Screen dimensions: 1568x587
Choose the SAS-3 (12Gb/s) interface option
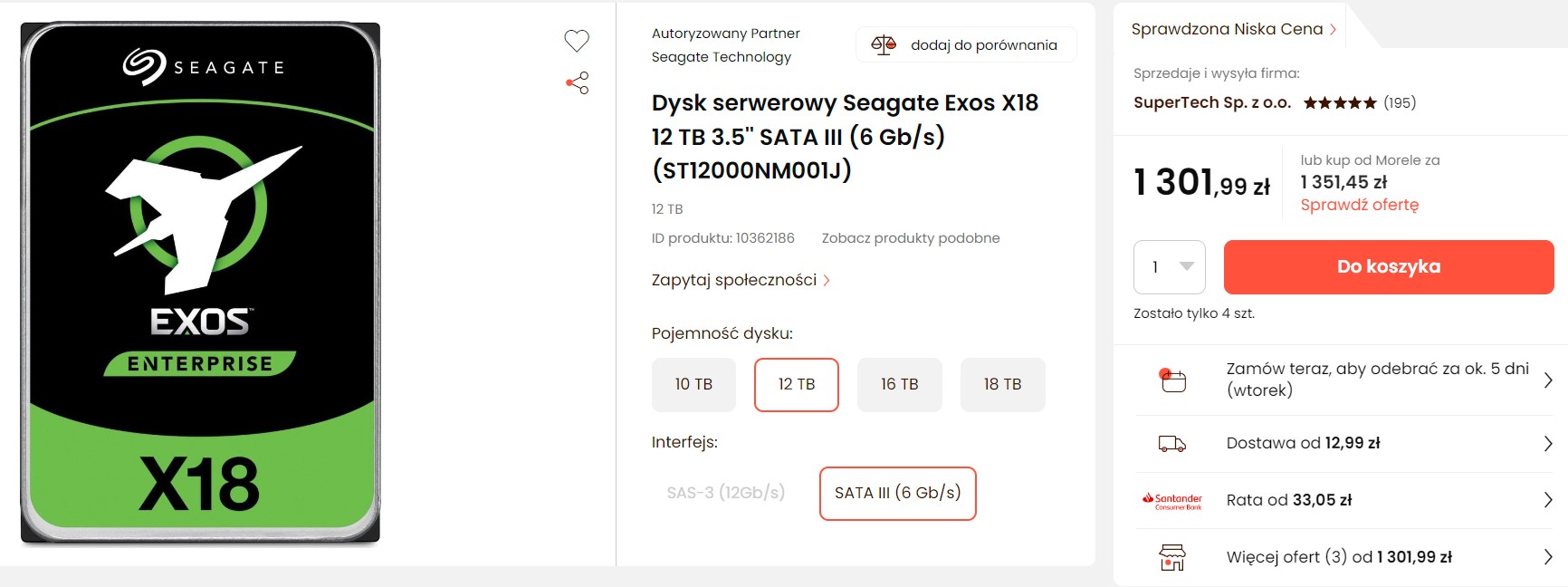(725, 493)
